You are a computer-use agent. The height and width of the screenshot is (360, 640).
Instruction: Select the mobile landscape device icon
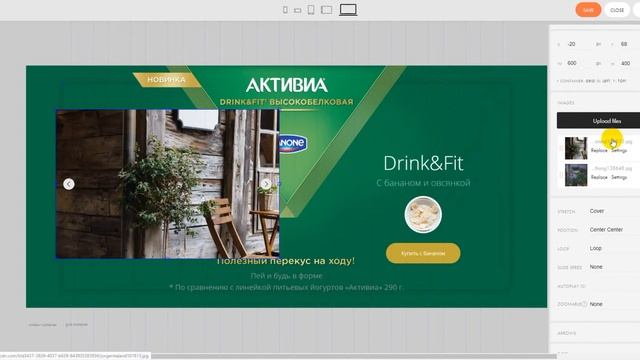point(298,10)
